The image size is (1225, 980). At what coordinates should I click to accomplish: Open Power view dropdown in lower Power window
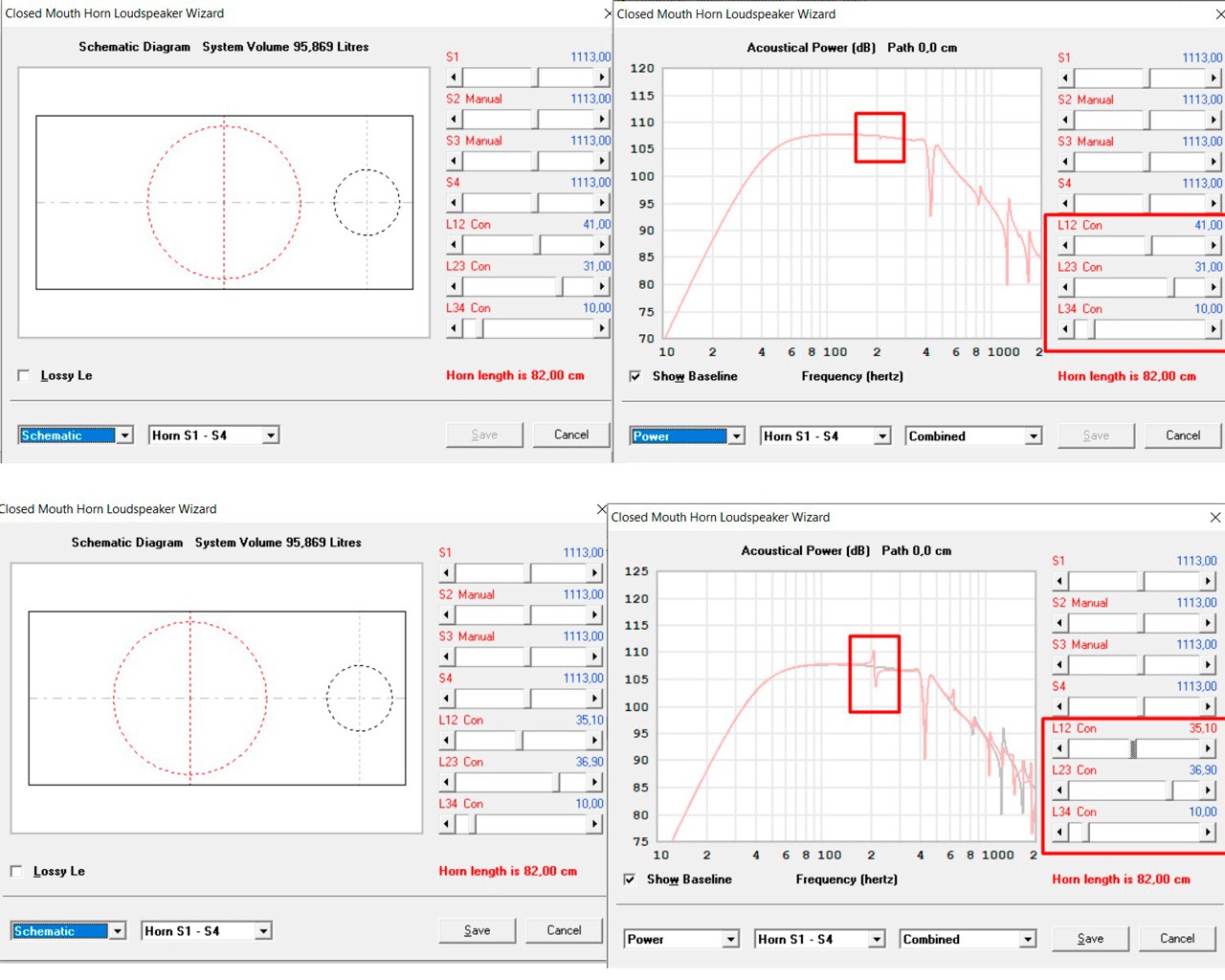point(730,940)
